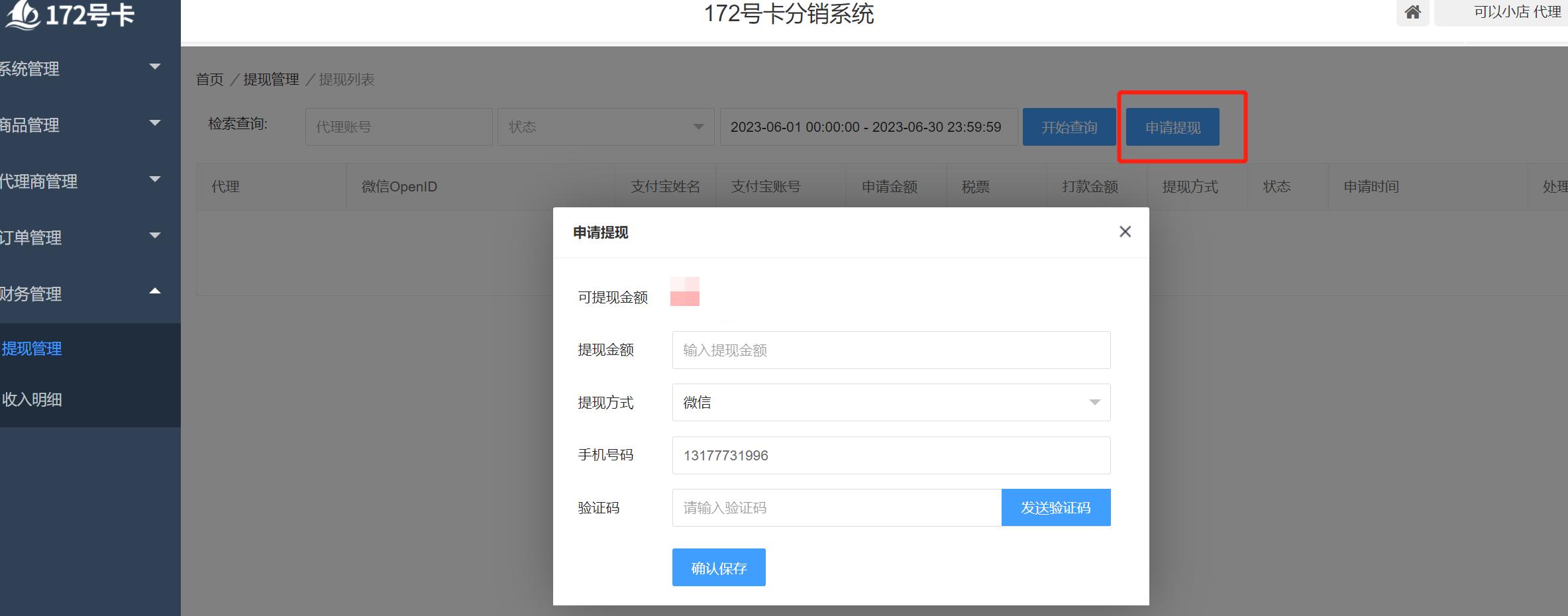Expand the 商品管理 sidebar arrow
The width and height of the screenshot is (1568, 616).
tap(156, 123)
